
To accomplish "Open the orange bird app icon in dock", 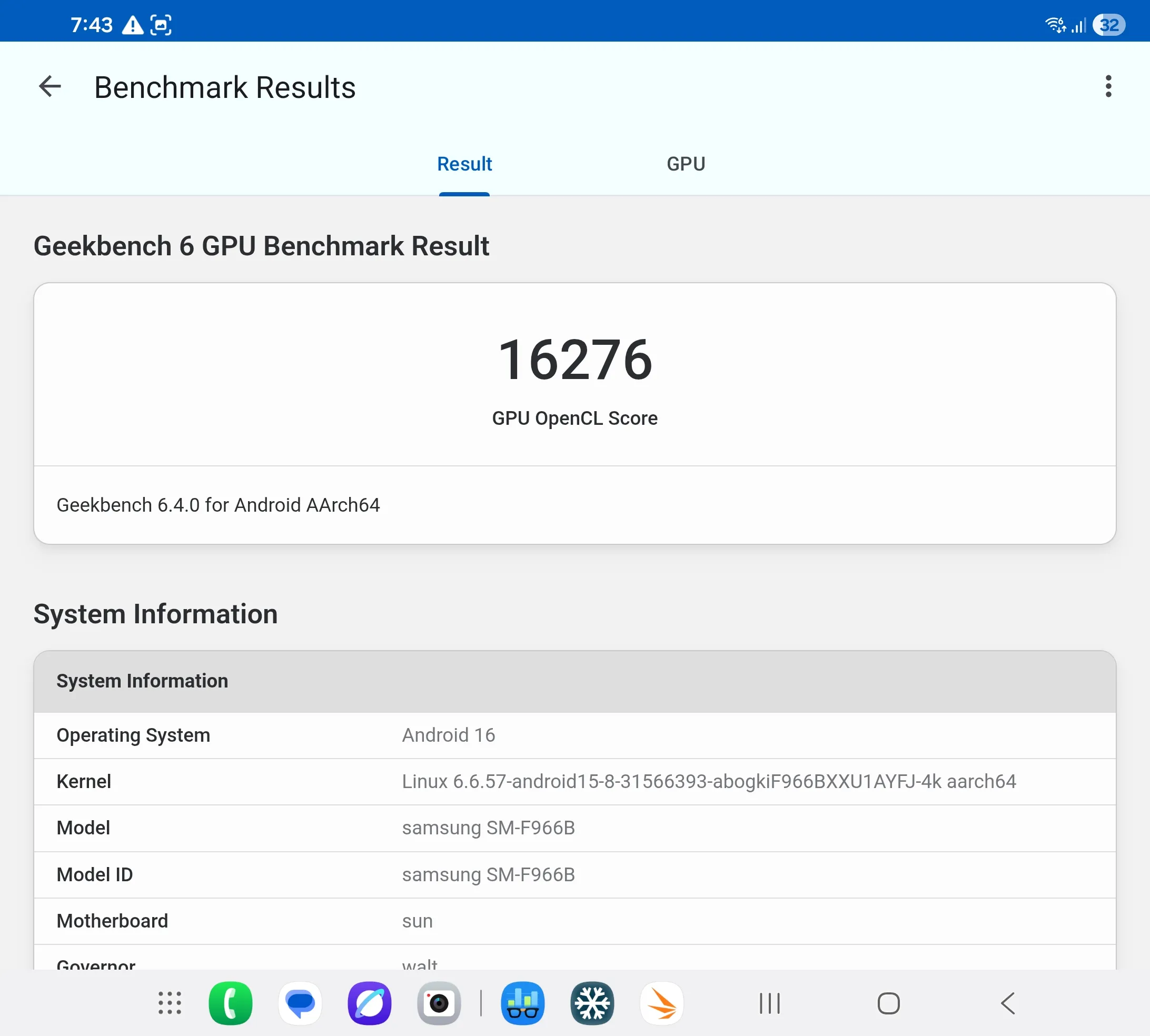I will point(661,1003).
